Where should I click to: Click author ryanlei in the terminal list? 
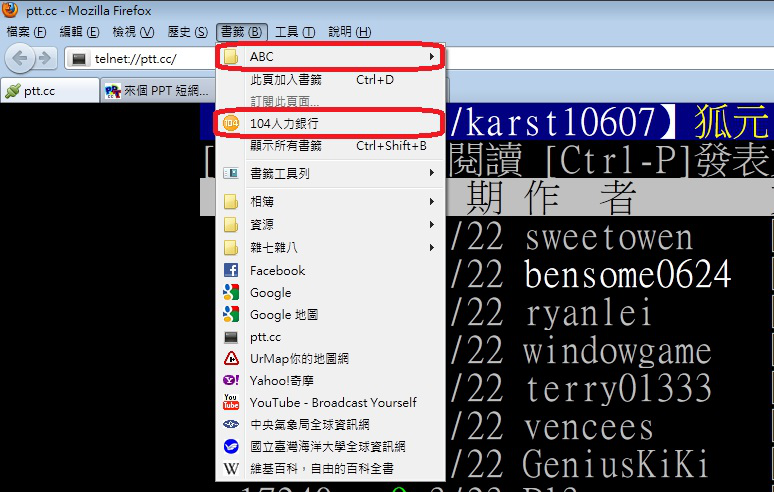[x=588, y=313]
